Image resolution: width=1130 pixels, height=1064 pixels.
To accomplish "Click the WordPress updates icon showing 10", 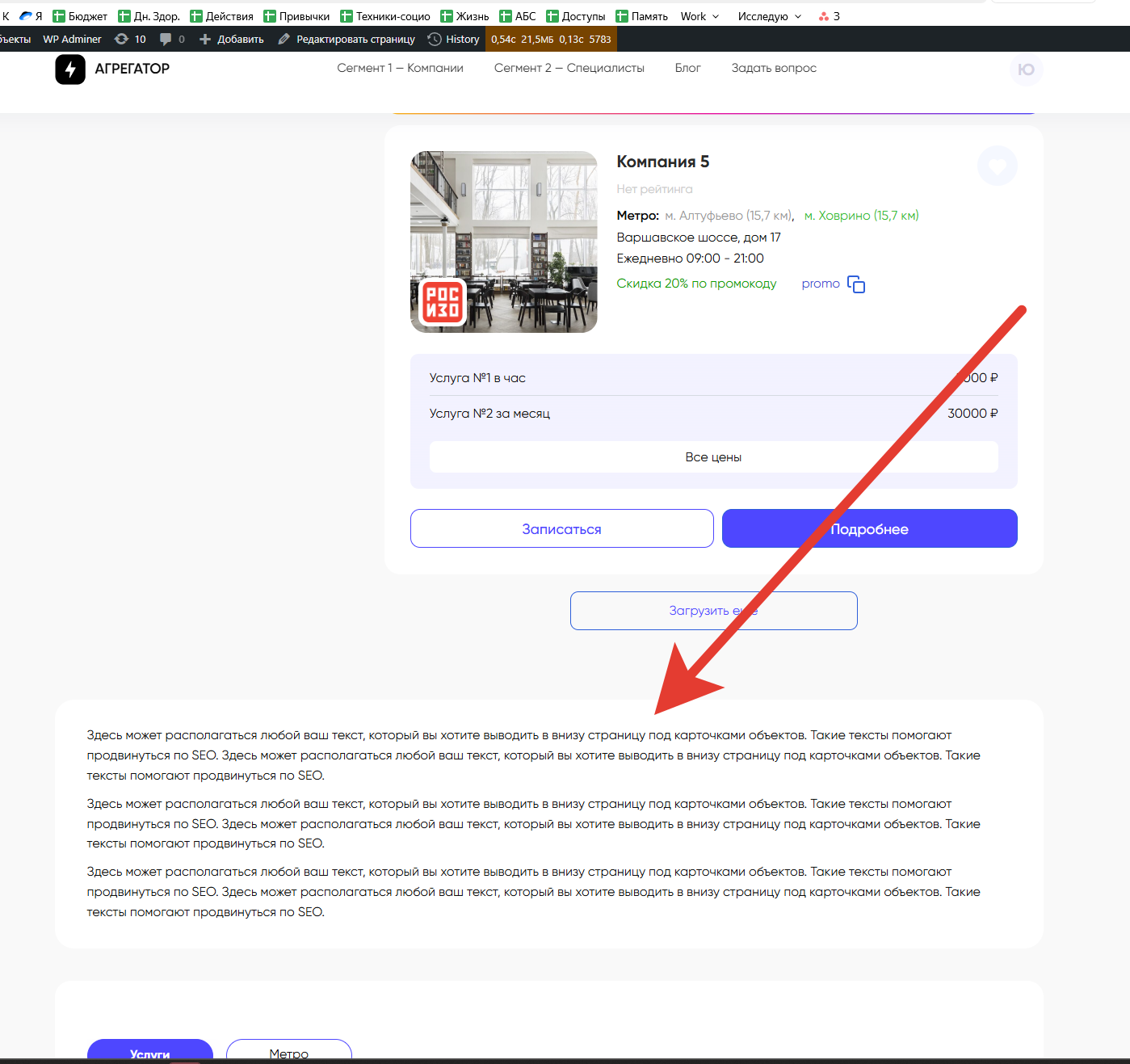I will (x=130, y=39).
